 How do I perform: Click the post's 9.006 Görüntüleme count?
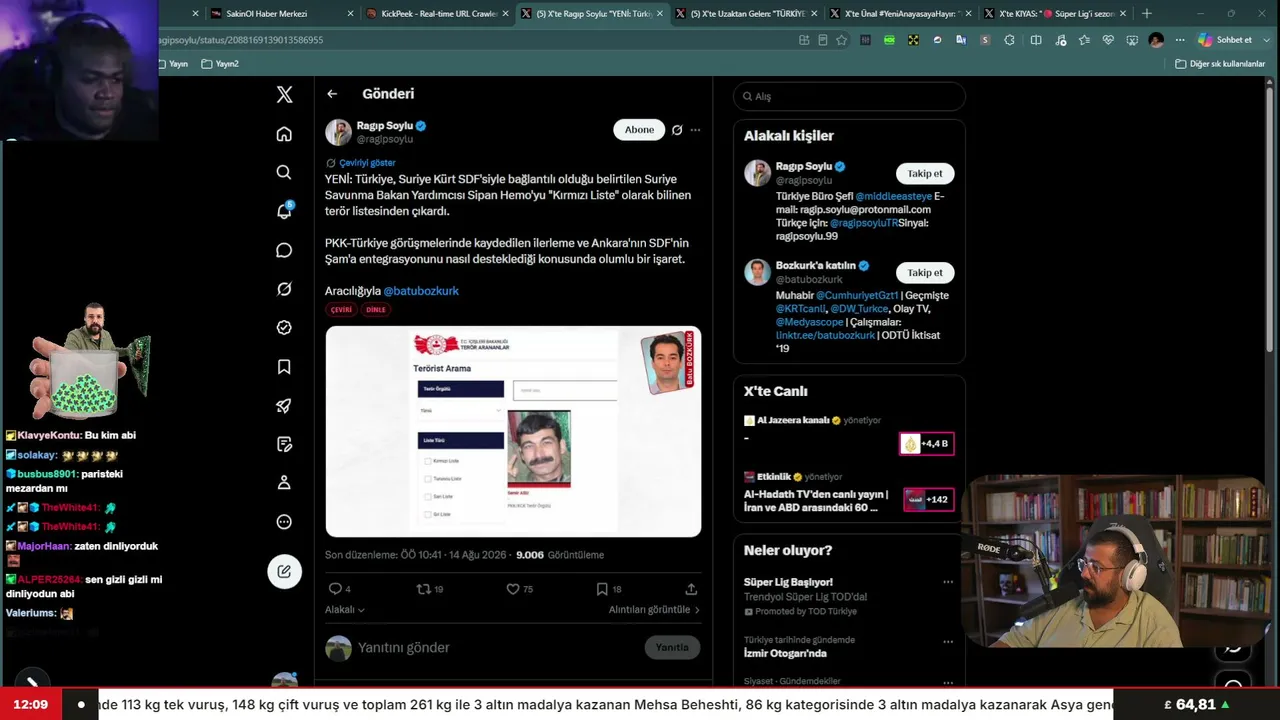tap(559, 555)
